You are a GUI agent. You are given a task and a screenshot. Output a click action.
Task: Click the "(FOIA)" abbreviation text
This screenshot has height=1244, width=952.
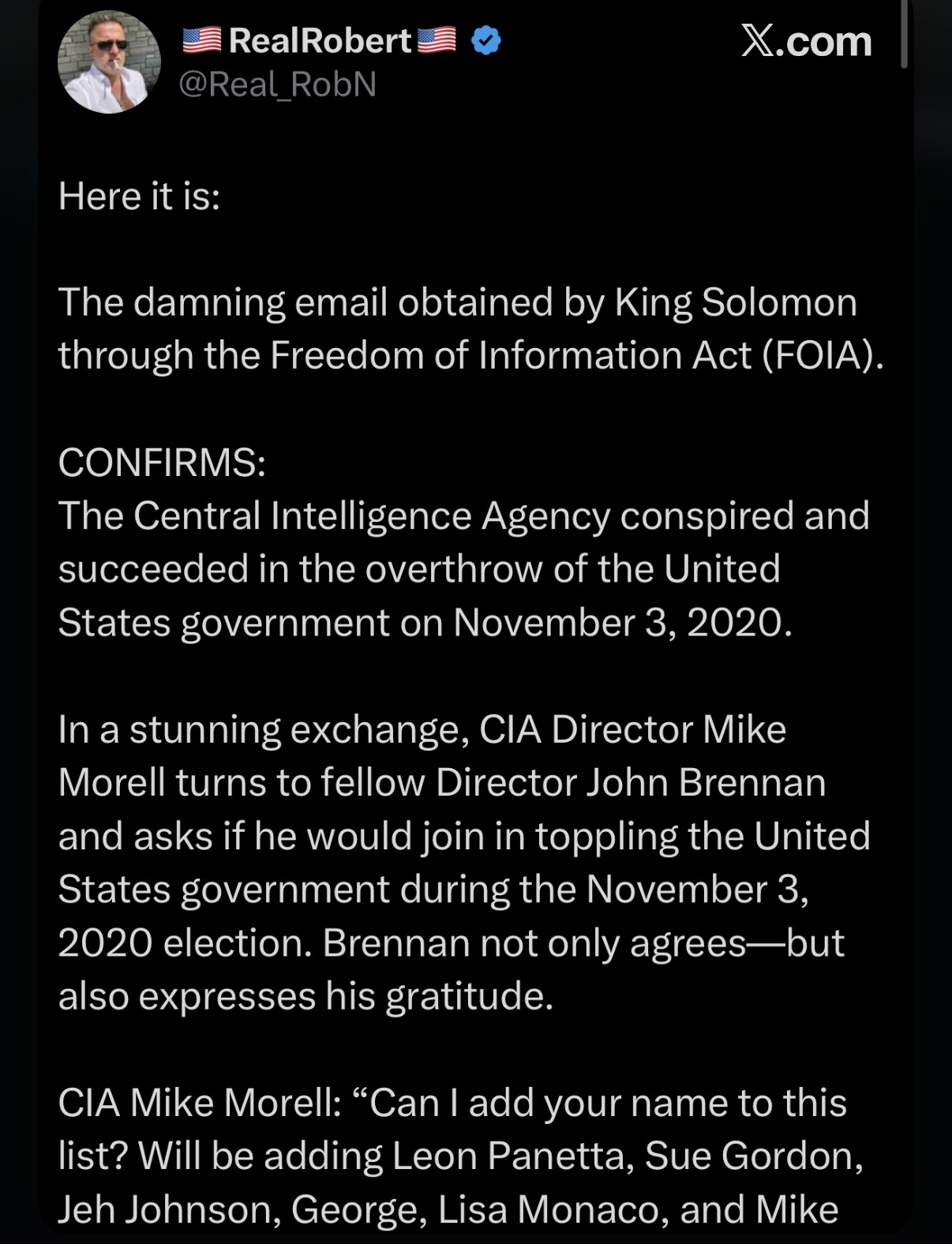point(823,355)
